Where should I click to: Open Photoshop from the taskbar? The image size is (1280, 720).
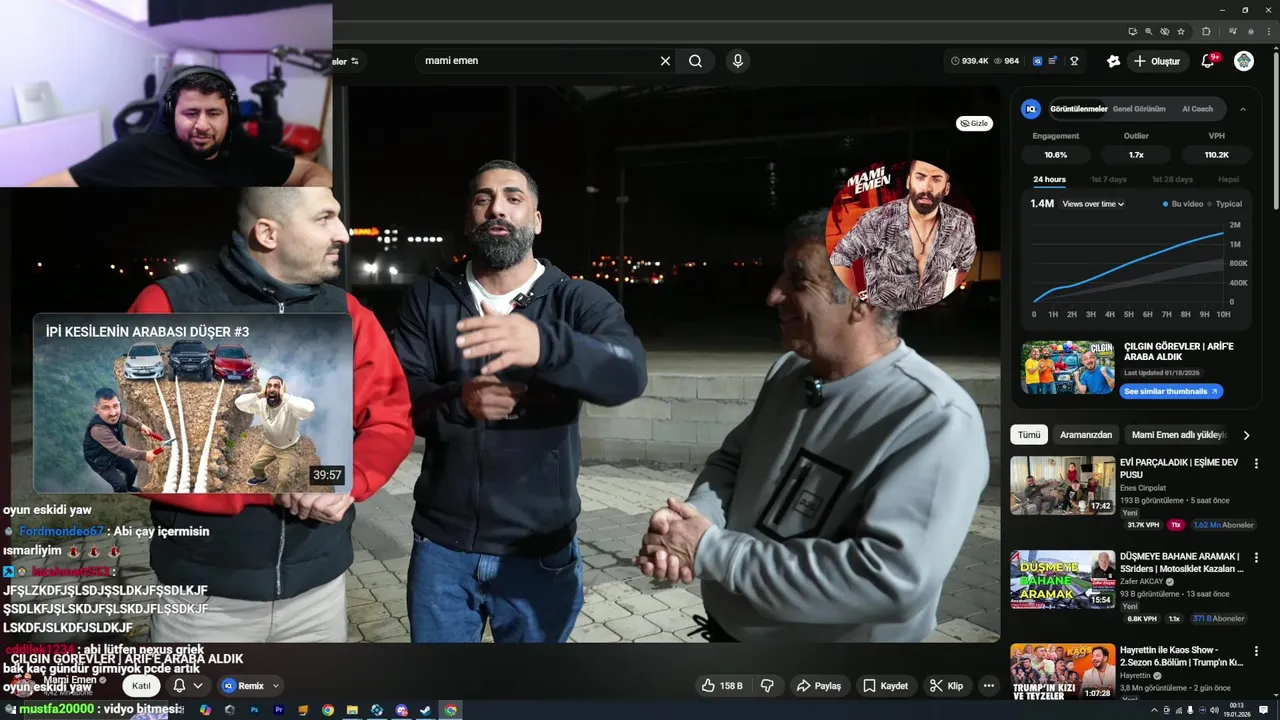coord(255,710)
